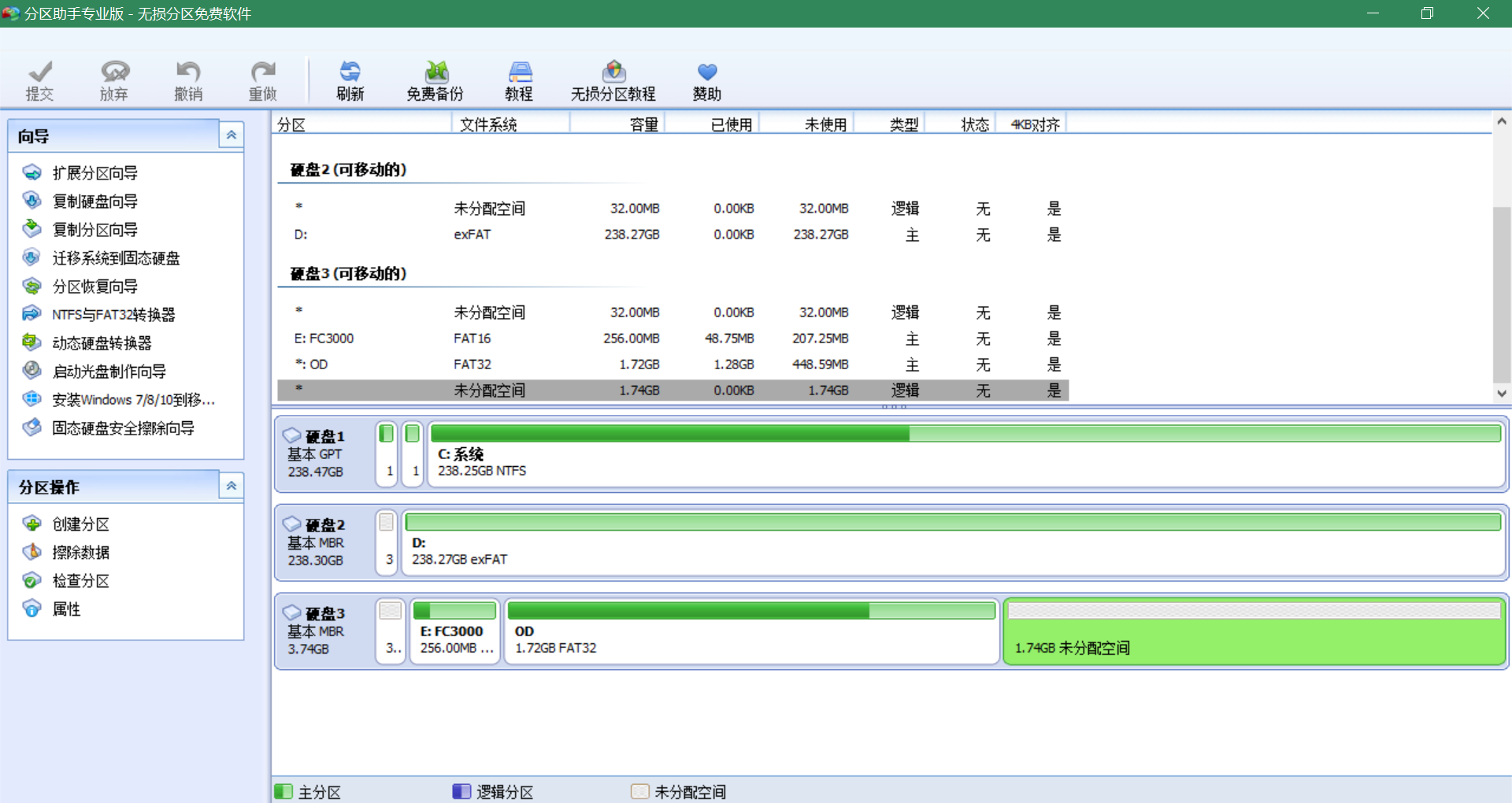Click 创建分区 in partition operations
Image resolution: width=1512 pixels, height=803 pixels.
(80, 524)
